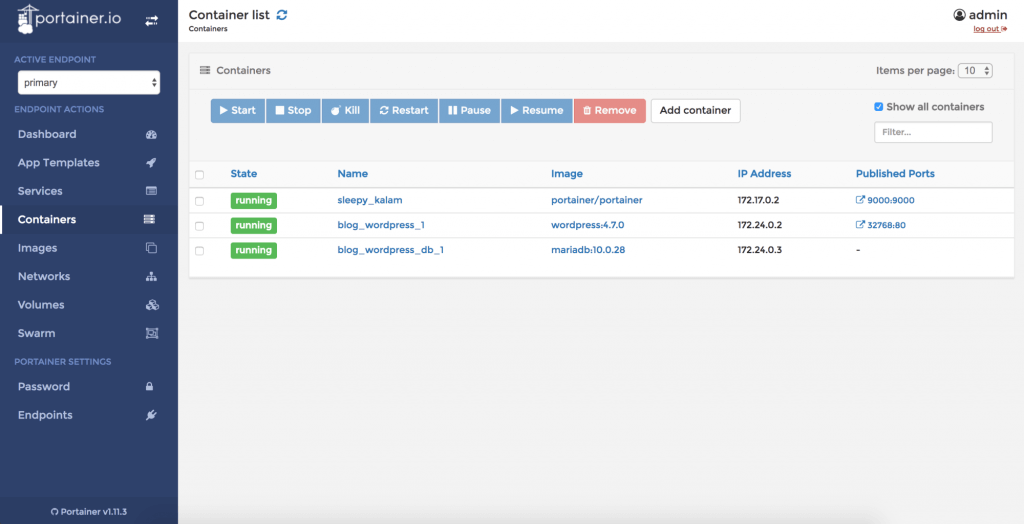Viewport: 1024px width, 524px height.
Task: Click the App Templates rocket icon
Action: pos(151,163)
